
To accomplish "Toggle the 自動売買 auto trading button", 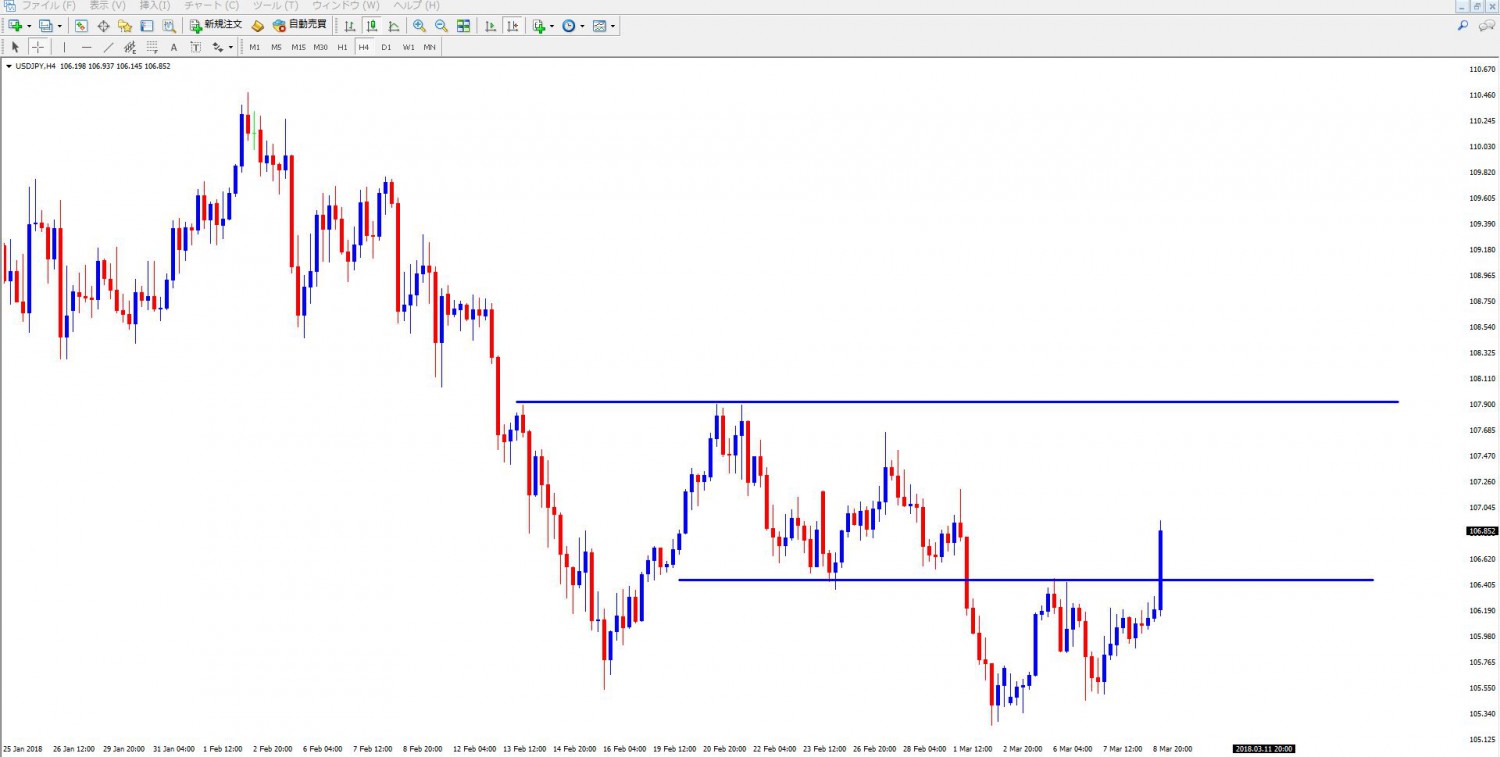I will [299, 25].
